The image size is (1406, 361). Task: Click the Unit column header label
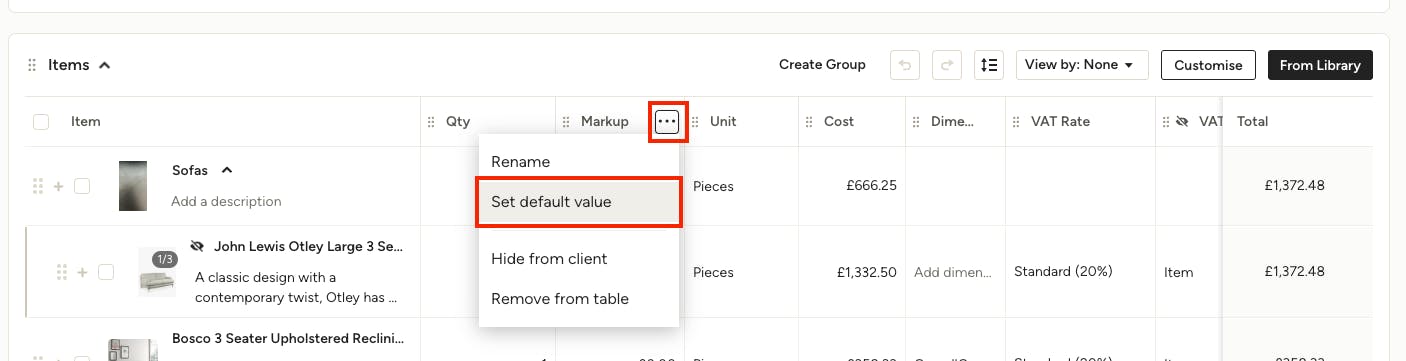pos(723,122)
